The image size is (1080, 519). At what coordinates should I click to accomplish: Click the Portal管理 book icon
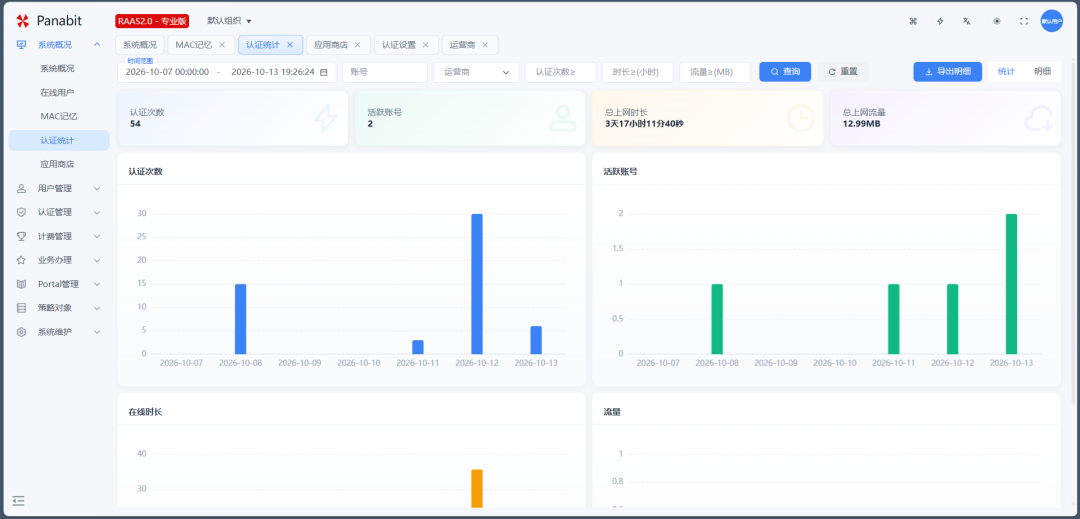click(21, 284)
